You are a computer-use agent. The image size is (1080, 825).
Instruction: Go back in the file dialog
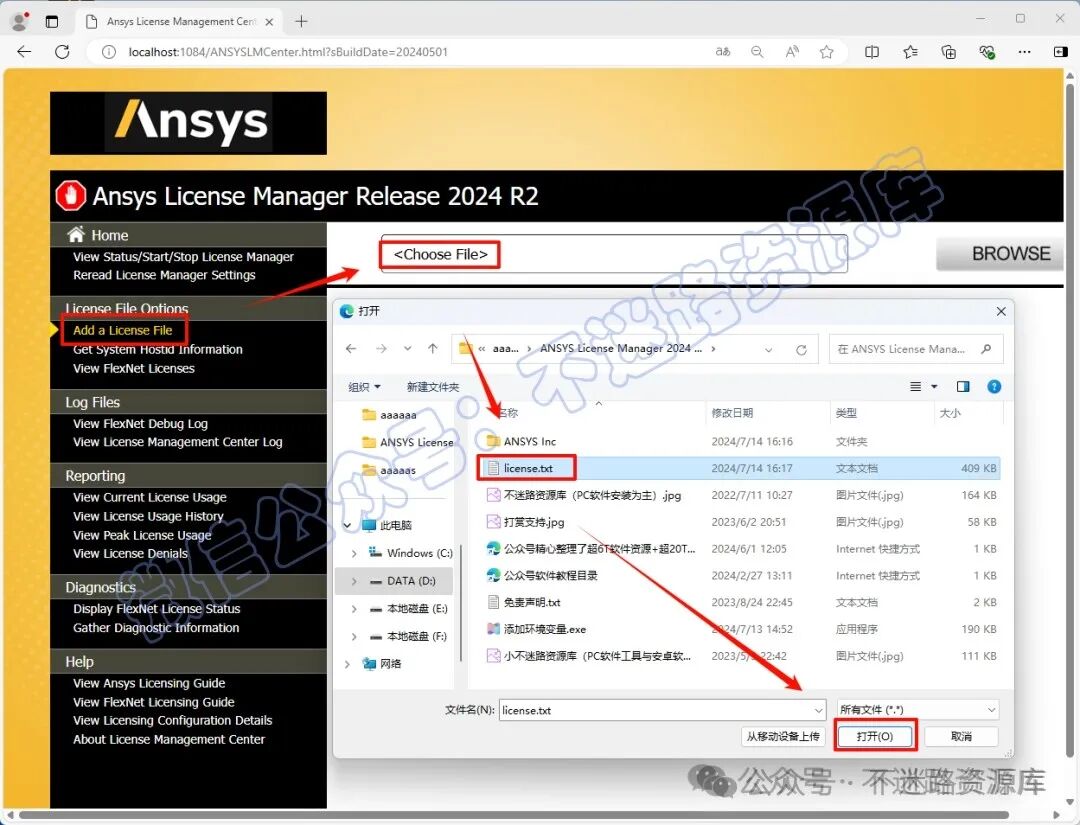pos(351,349)
